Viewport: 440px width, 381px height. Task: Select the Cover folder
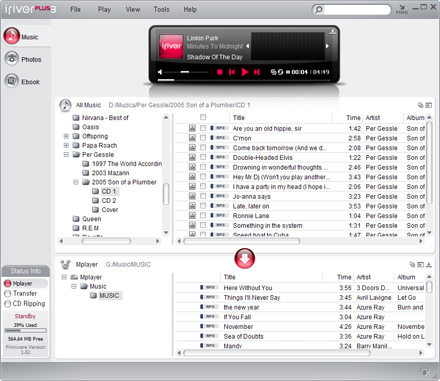pos(110,210)
